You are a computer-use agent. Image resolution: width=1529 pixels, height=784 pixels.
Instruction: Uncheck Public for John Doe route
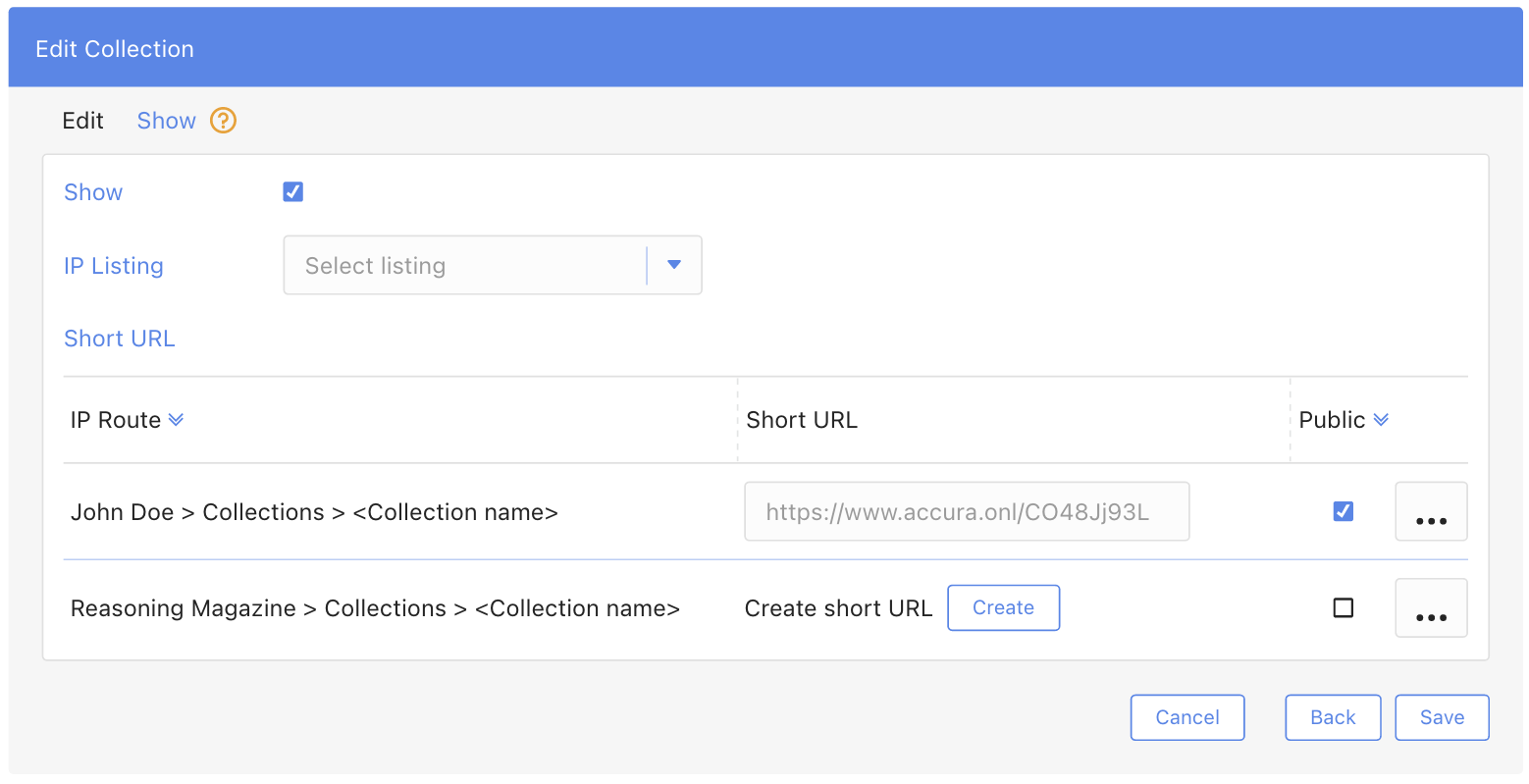click(x=1344, y=511)
